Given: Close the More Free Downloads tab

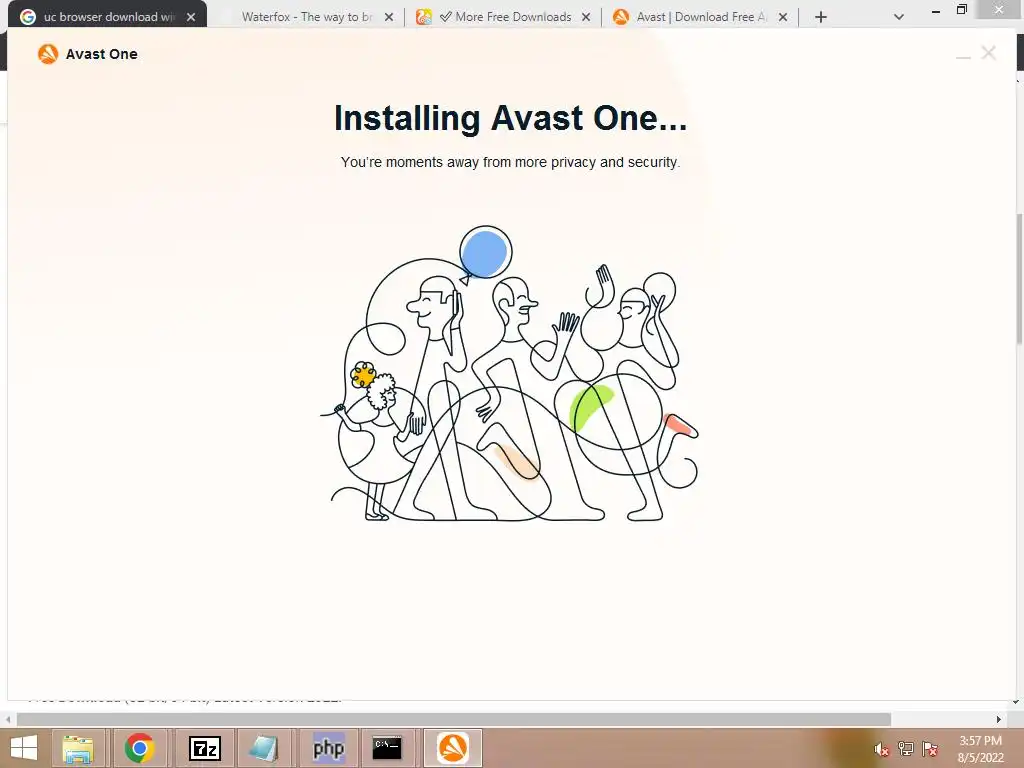Looking at the screenshot, I should [586, 17].
